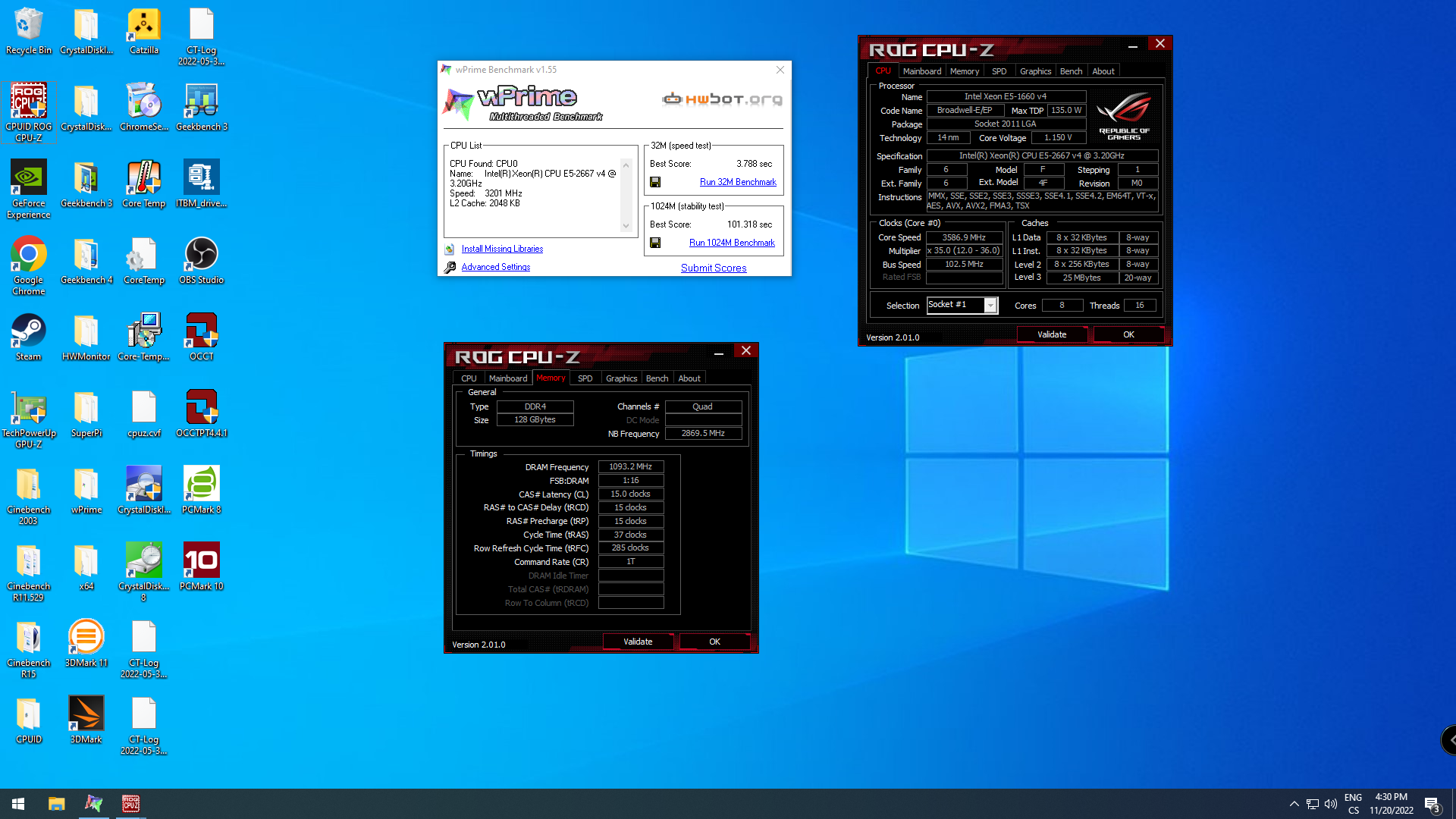Open OBS Studio desktop icon
1456x819 pixels.
(x=202, y=261)
